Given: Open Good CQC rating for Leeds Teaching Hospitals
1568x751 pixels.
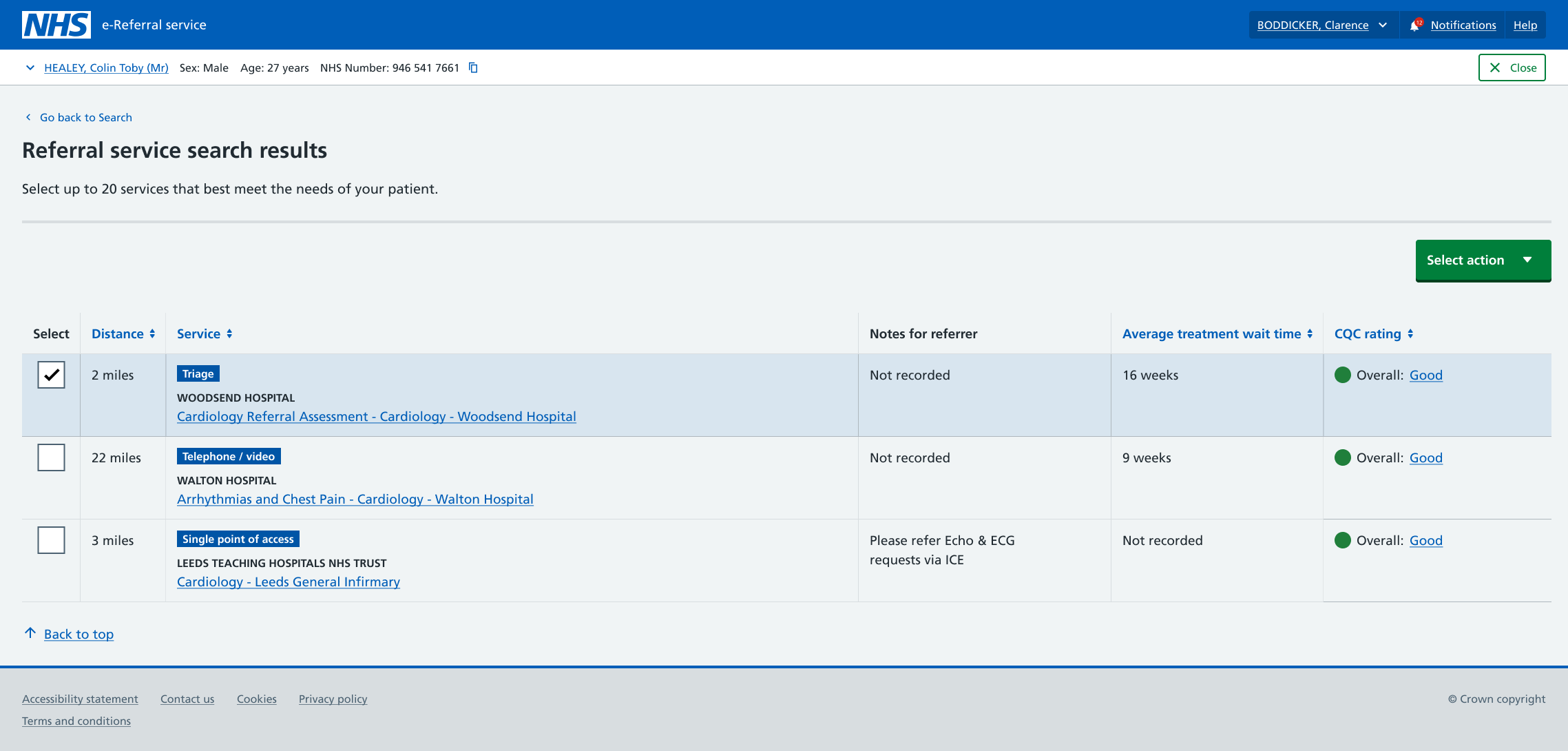Looking at the screenshot, I should click(1426, 540).
